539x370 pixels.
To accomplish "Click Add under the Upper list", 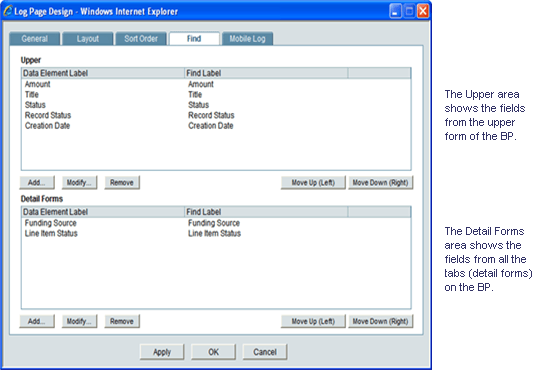I will coord(37,183).
